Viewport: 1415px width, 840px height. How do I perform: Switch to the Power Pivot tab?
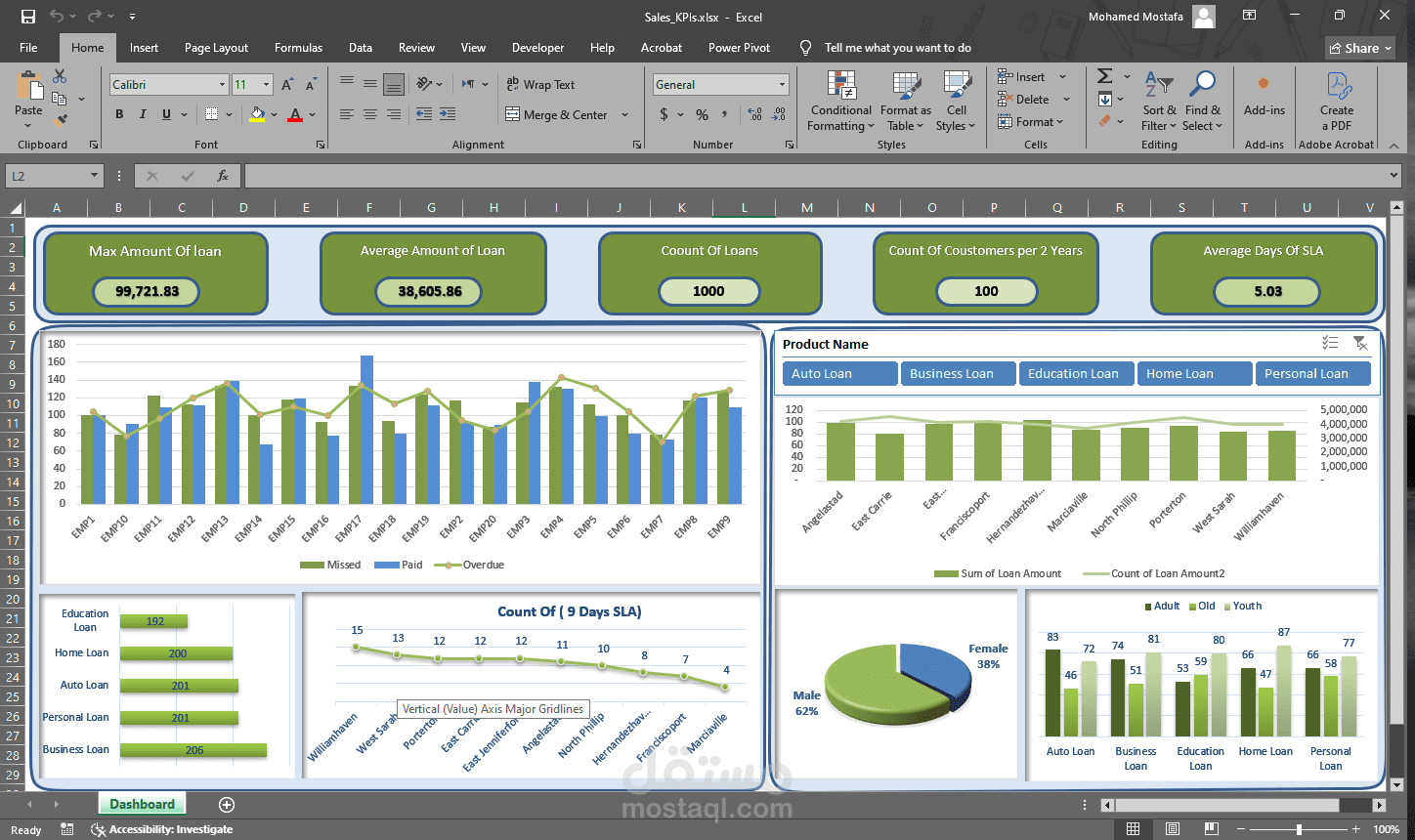[739, 48]
